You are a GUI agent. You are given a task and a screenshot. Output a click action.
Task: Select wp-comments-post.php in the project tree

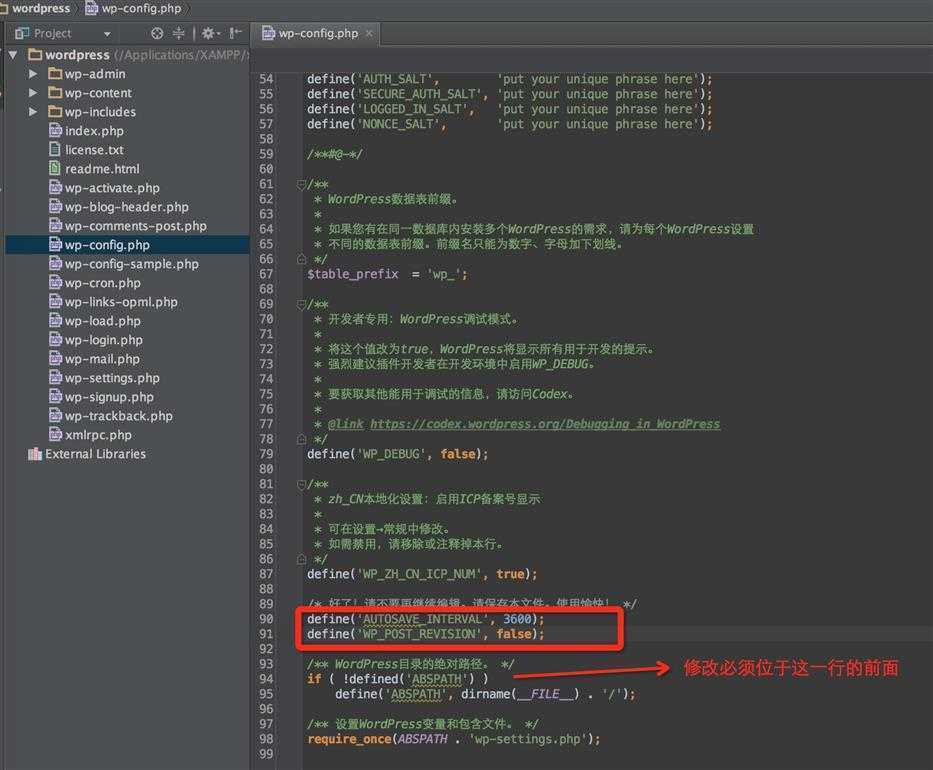(x=136, y=226)
